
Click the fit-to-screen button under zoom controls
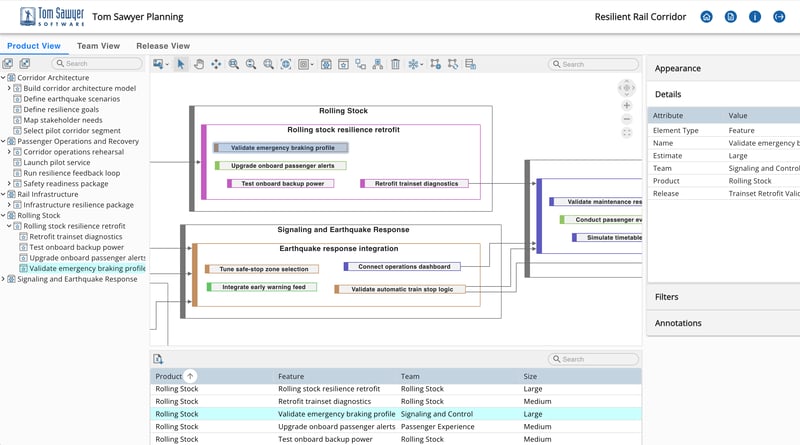pyautogui.click(x=627, y=133)
